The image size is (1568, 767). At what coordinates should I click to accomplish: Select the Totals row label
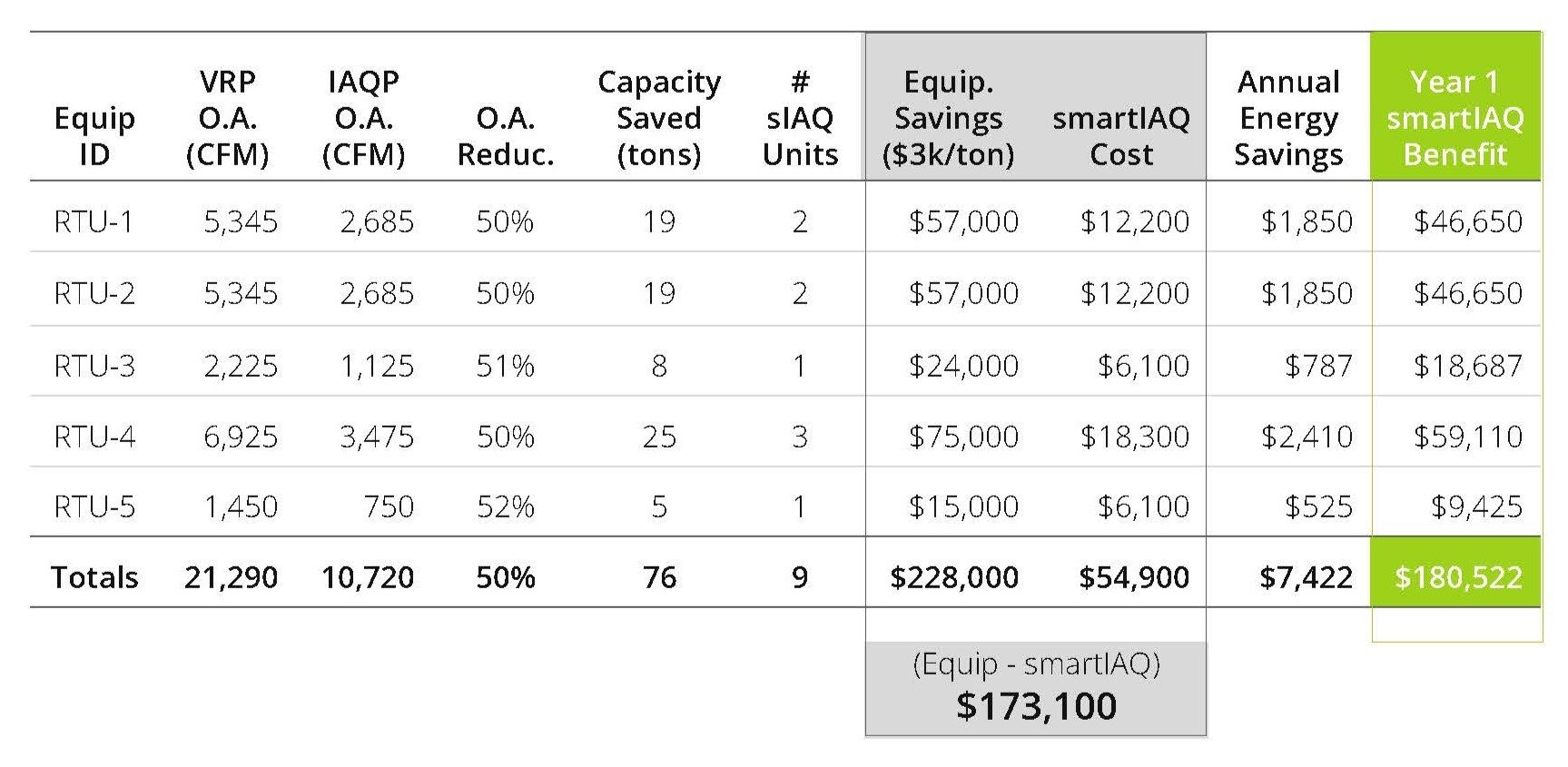click(x=94, y=577)
